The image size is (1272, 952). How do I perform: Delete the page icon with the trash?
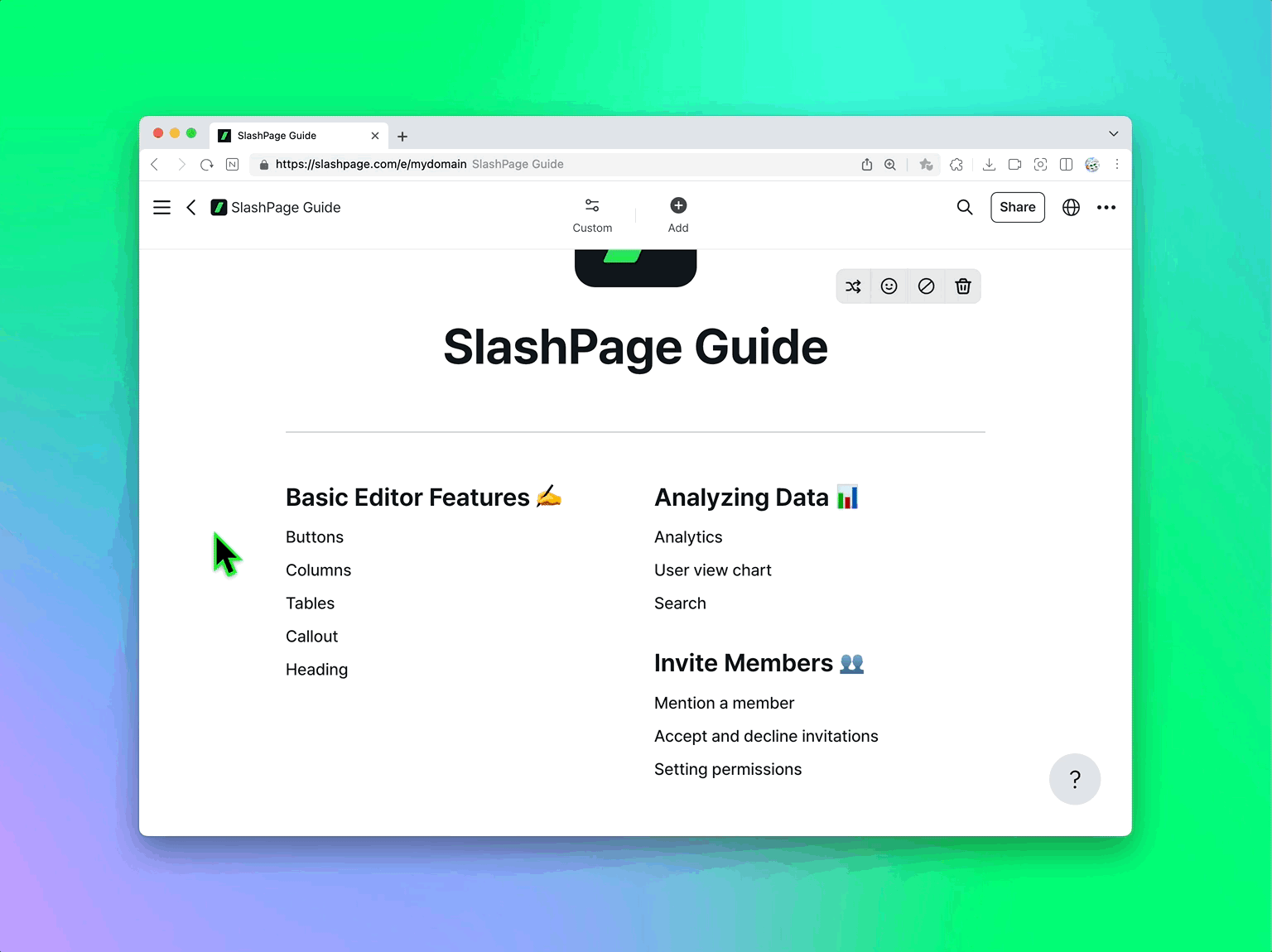[x=963, y=286]
